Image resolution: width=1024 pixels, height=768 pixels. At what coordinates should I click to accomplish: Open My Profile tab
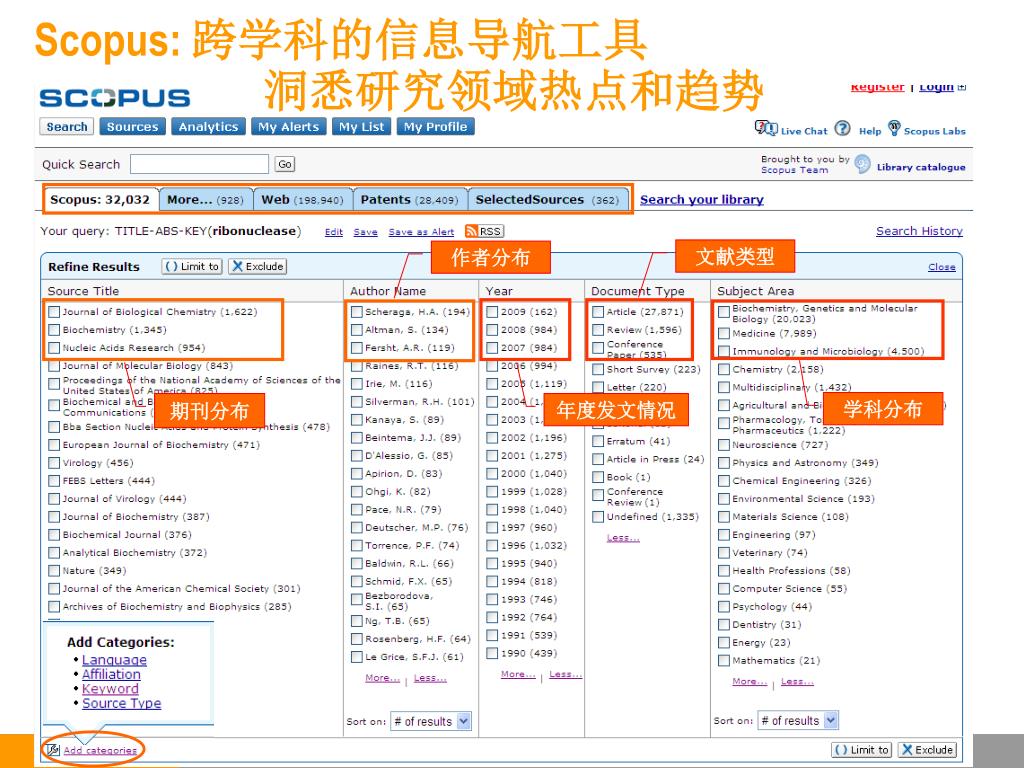(436, 127)
